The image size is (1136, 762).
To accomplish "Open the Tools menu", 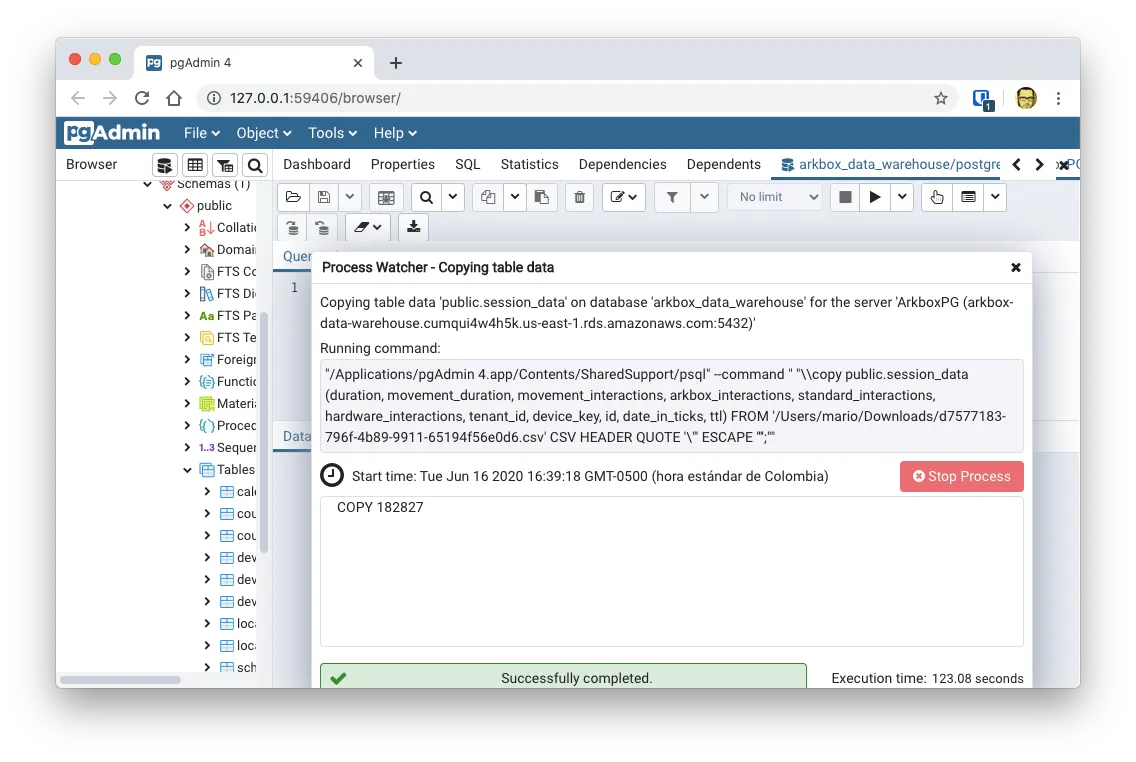I will pos(333,133).
